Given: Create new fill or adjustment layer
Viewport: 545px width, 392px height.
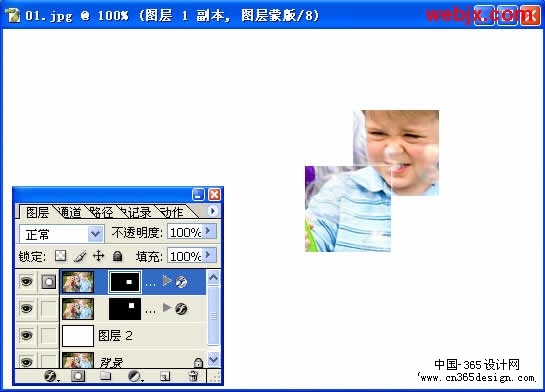Looking at the screenshot, I should pyautogui.click(x=135, y=376).
